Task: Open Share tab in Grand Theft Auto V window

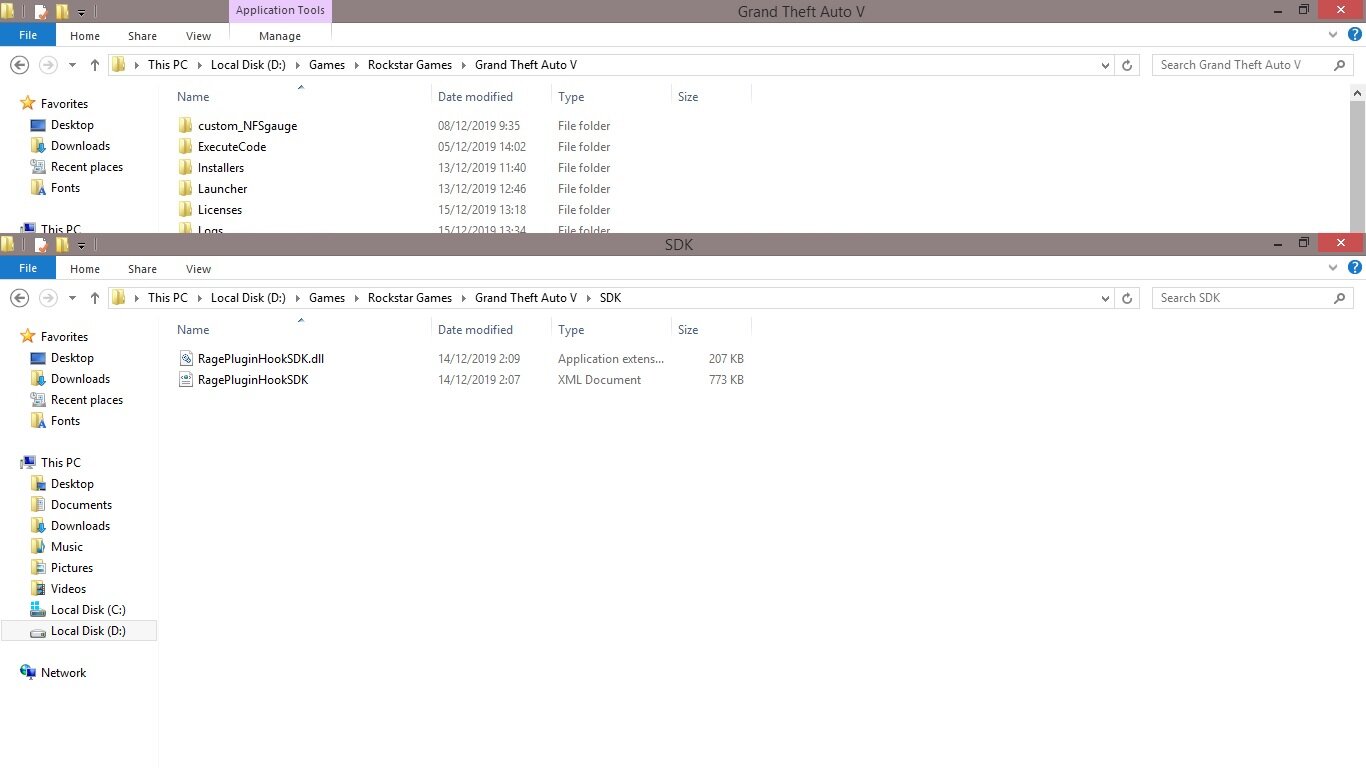Action: pyautogui.click(x=142, y=36)
